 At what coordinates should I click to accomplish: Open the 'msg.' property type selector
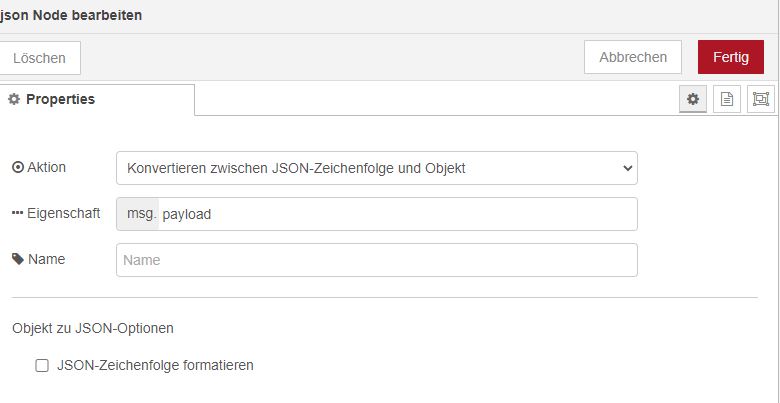pyautogui.click(x=137, y=214)
